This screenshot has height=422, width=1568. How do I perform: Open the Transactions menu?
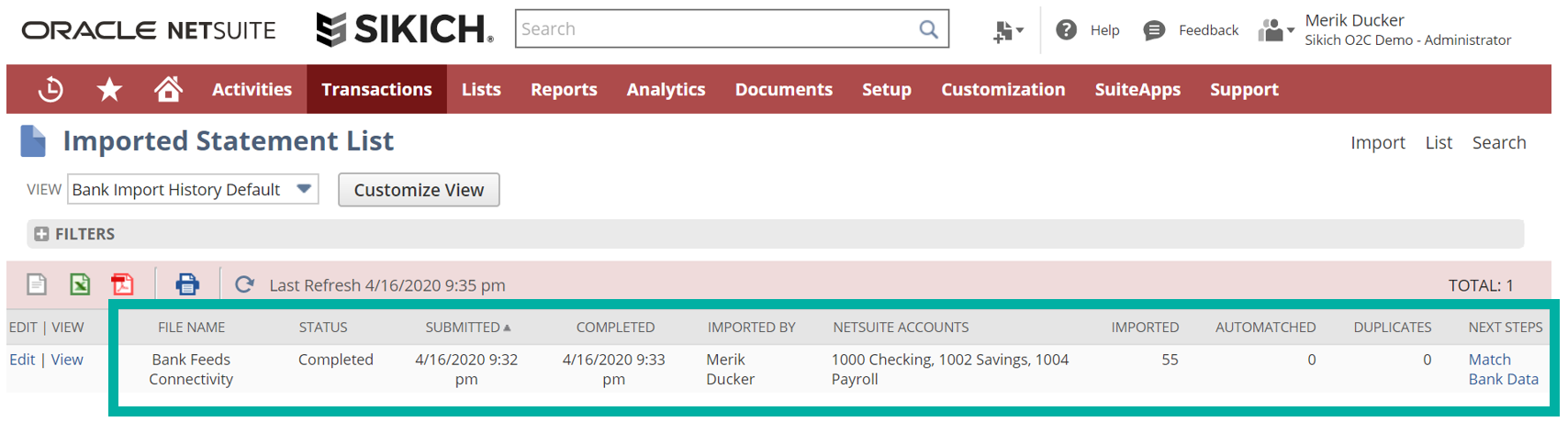(376, 90)
